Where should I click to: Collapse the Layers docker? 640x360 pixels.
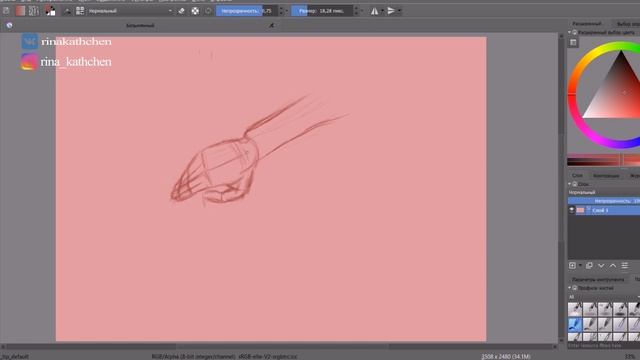pos(569,184)
